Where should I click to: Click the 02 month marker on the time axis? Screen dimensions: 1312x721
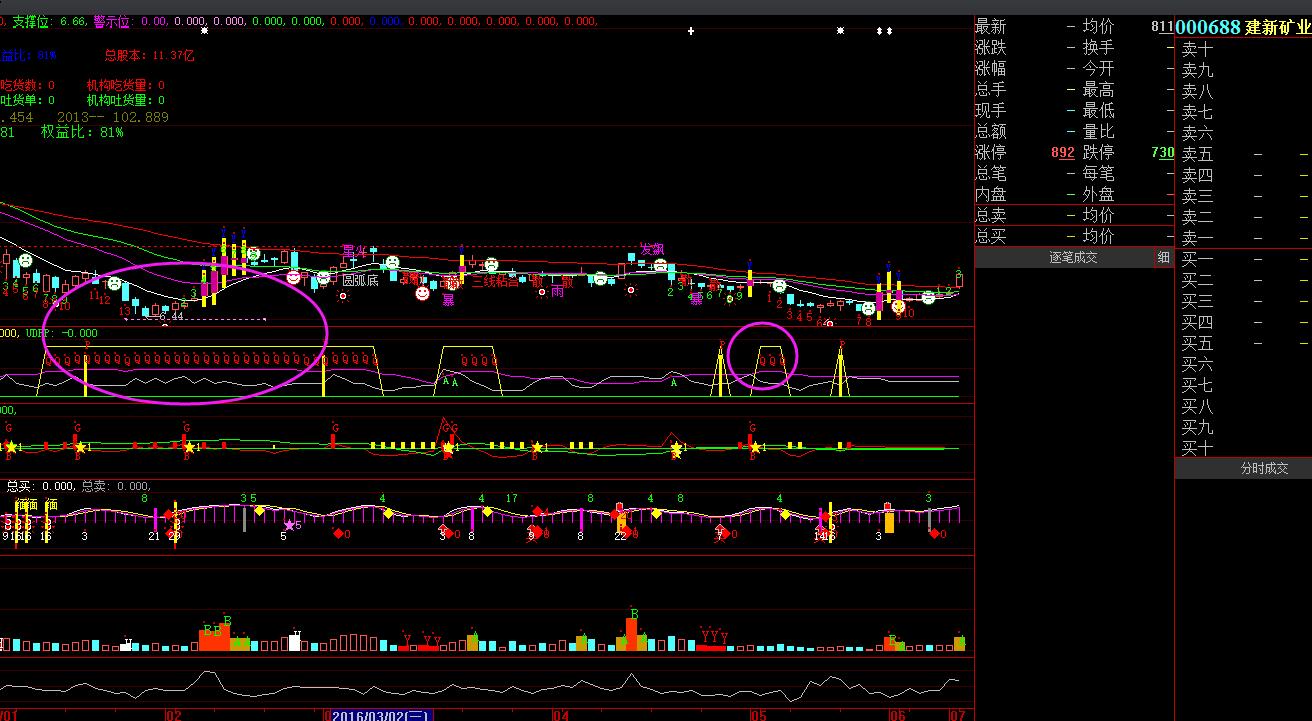172,715
